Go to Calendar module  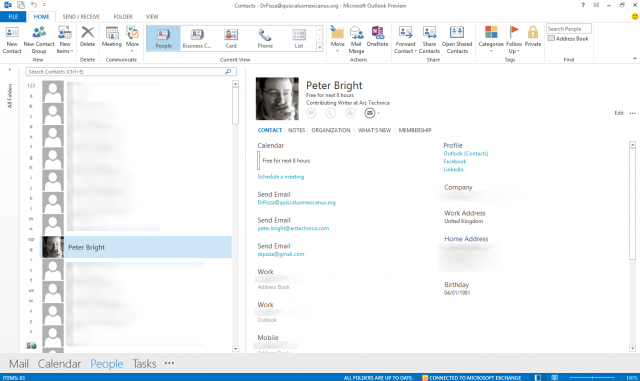click(x=59, y=363)
